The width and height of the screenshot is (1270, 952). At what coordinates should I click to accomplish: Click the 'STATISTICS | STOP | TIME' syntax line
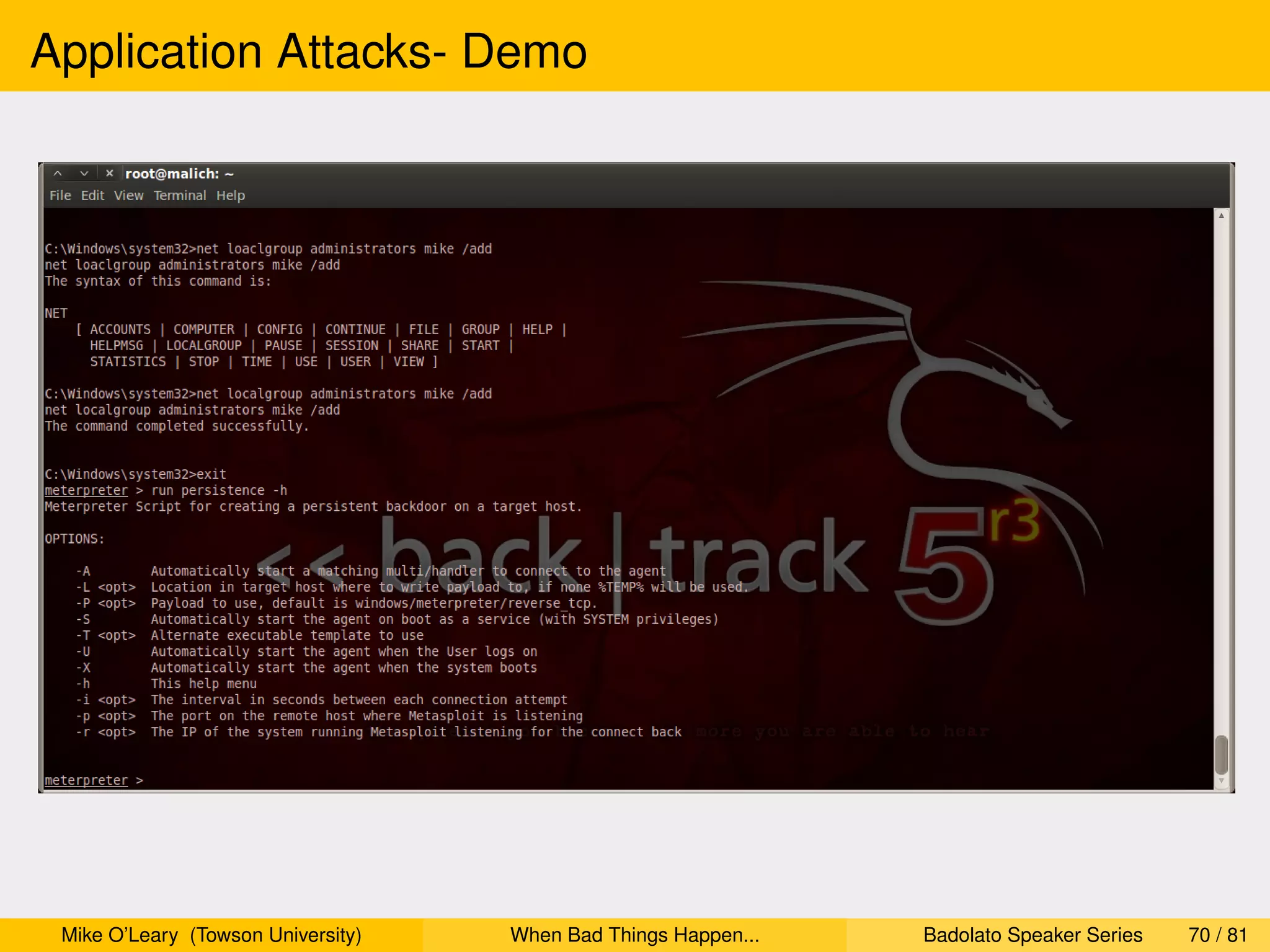point(264,362)
